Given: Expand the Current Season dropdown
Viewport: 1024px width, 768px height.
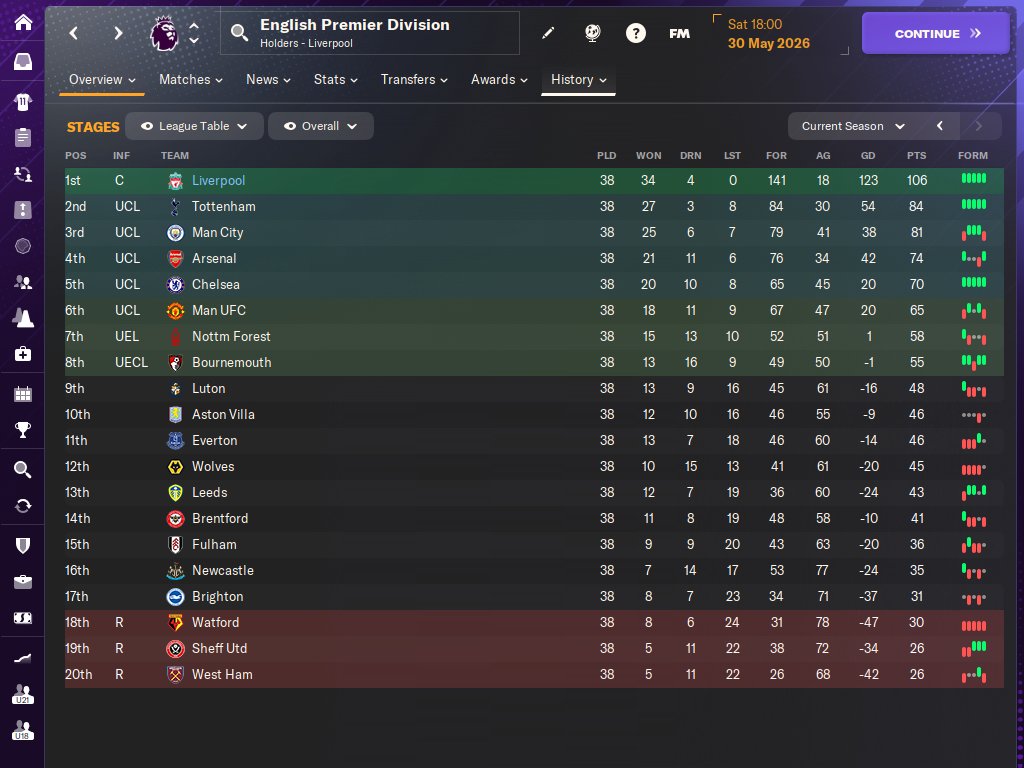Looking at the screenshot, I should (853, 126).
